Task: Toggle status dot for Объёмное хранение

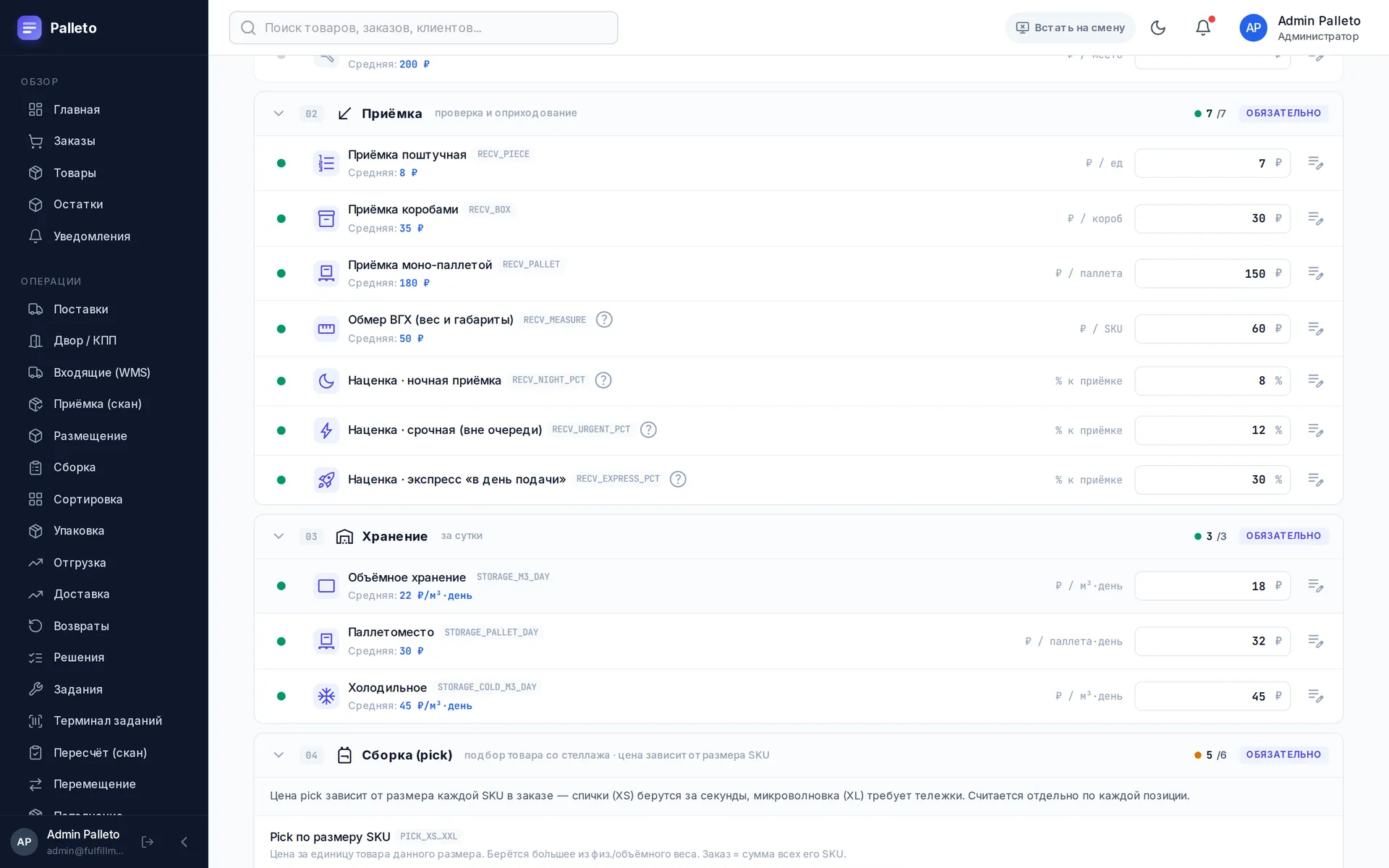Action: tap(281, 586)
